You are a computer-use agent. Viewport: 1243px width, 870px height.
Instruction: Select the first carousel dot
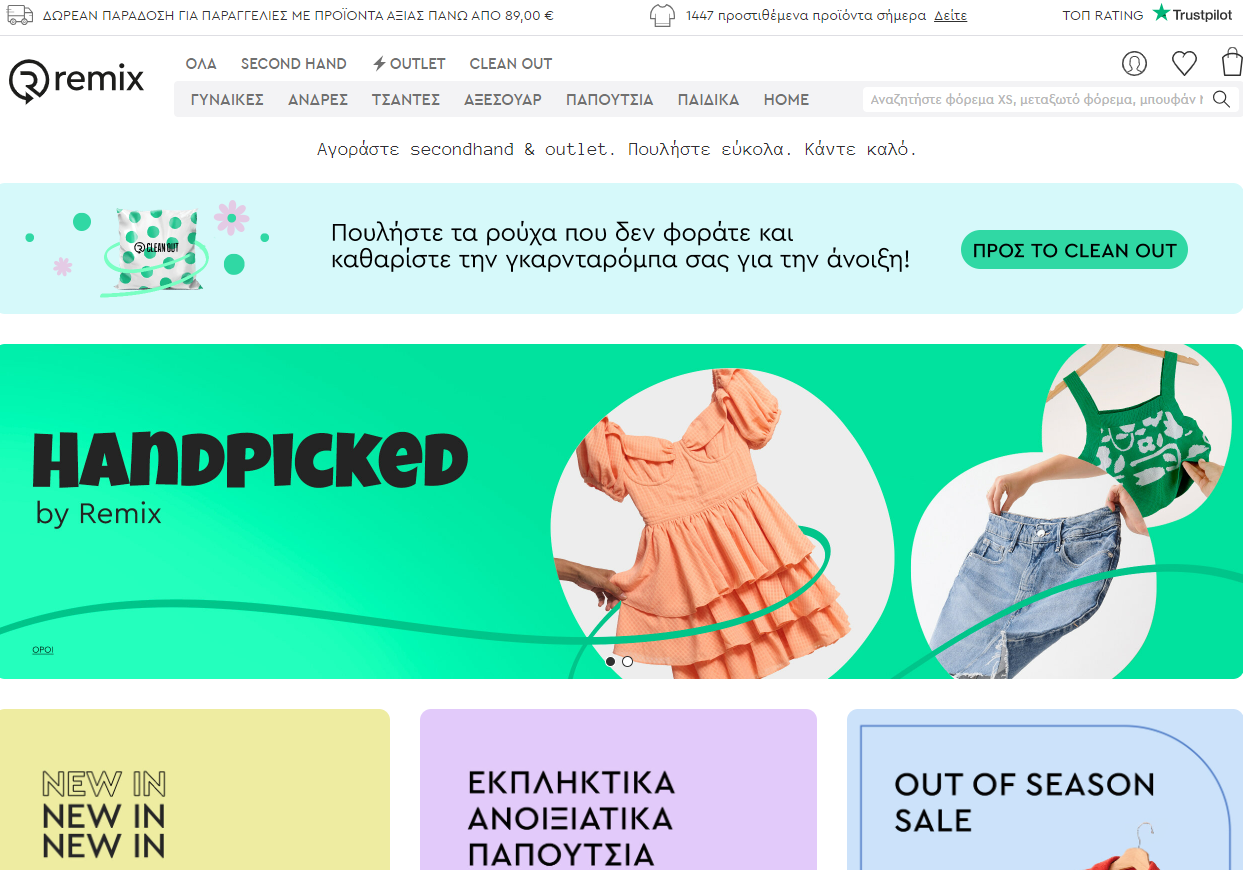point(610,661)
